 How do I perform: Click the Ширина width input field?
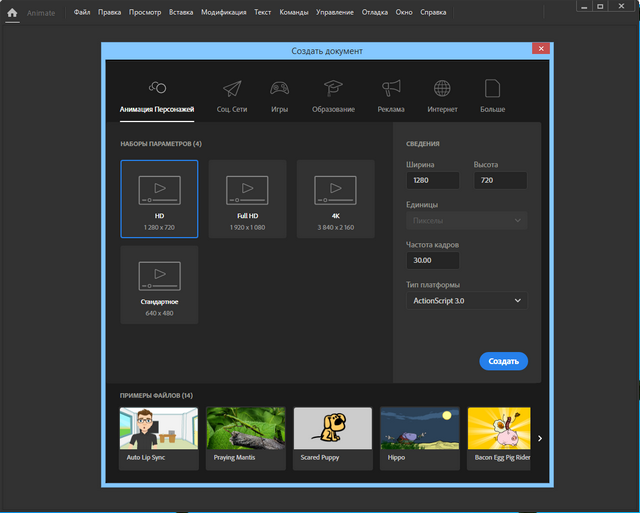point(432,181)
